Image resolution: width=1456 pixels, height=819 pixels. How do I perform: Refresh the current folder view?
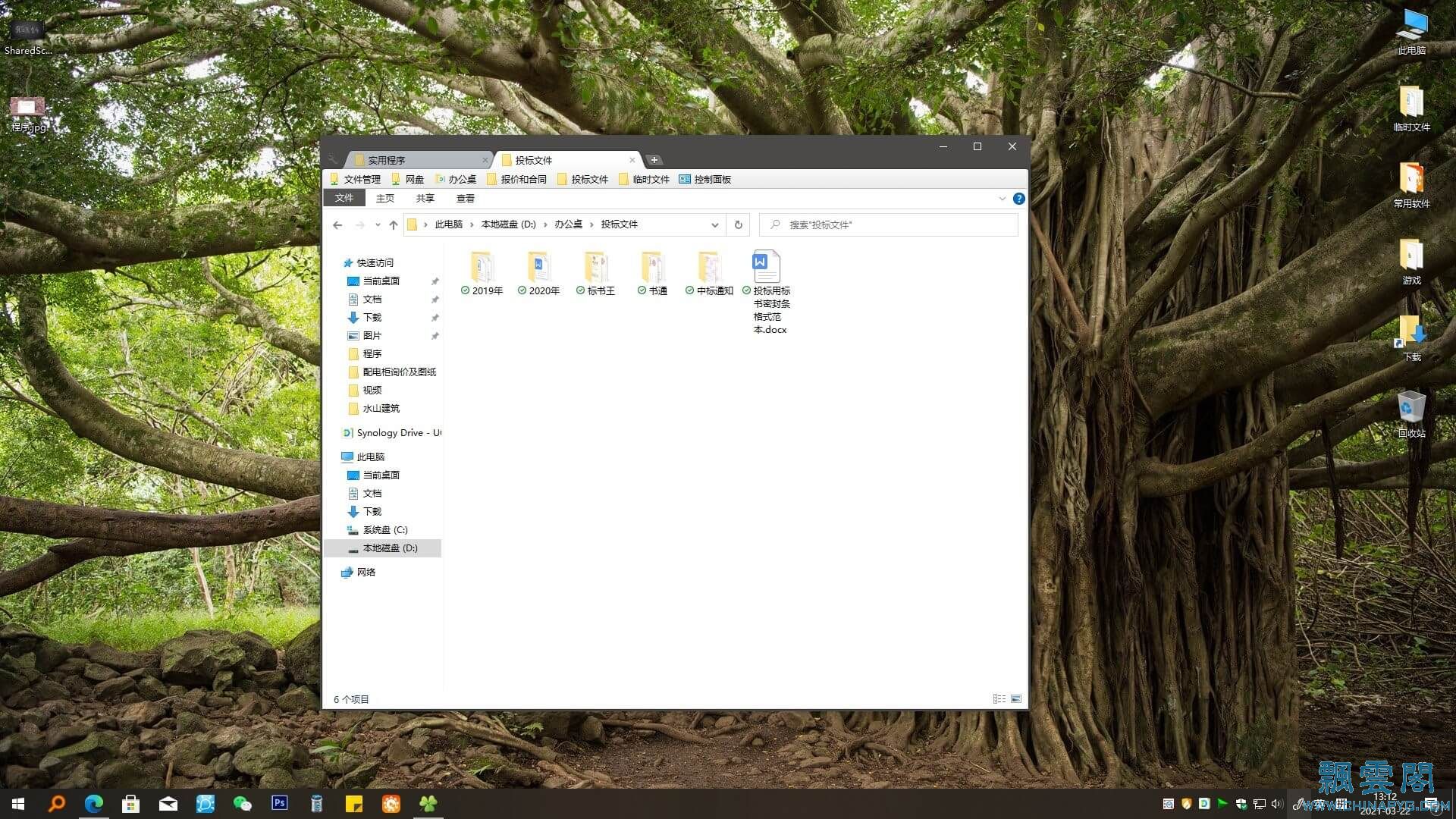[738, 224]
